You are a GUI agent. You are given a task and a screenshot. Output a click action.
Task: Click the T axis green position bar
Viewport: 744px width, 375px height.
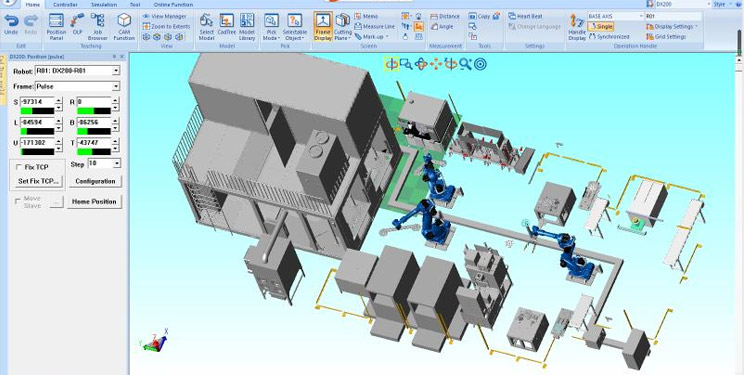click(x=93, y=152)
